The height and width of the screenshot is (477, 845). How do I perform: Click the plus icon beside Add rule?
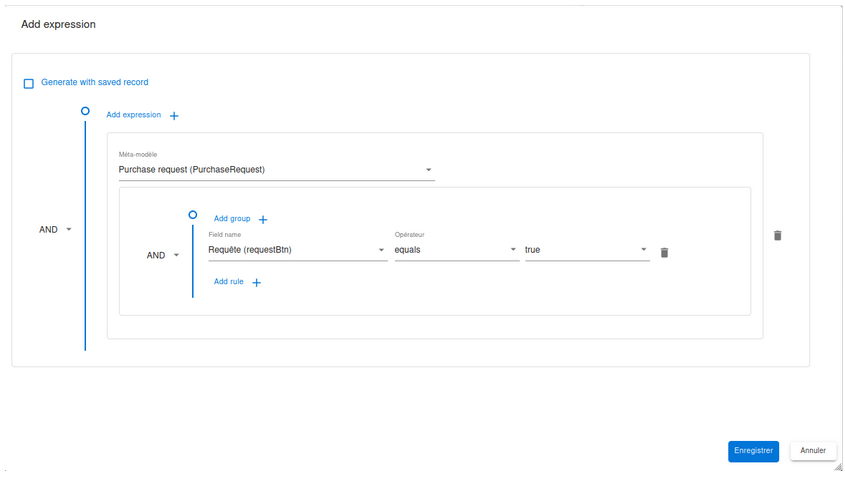pyautogui.click(x=256, y=283)
